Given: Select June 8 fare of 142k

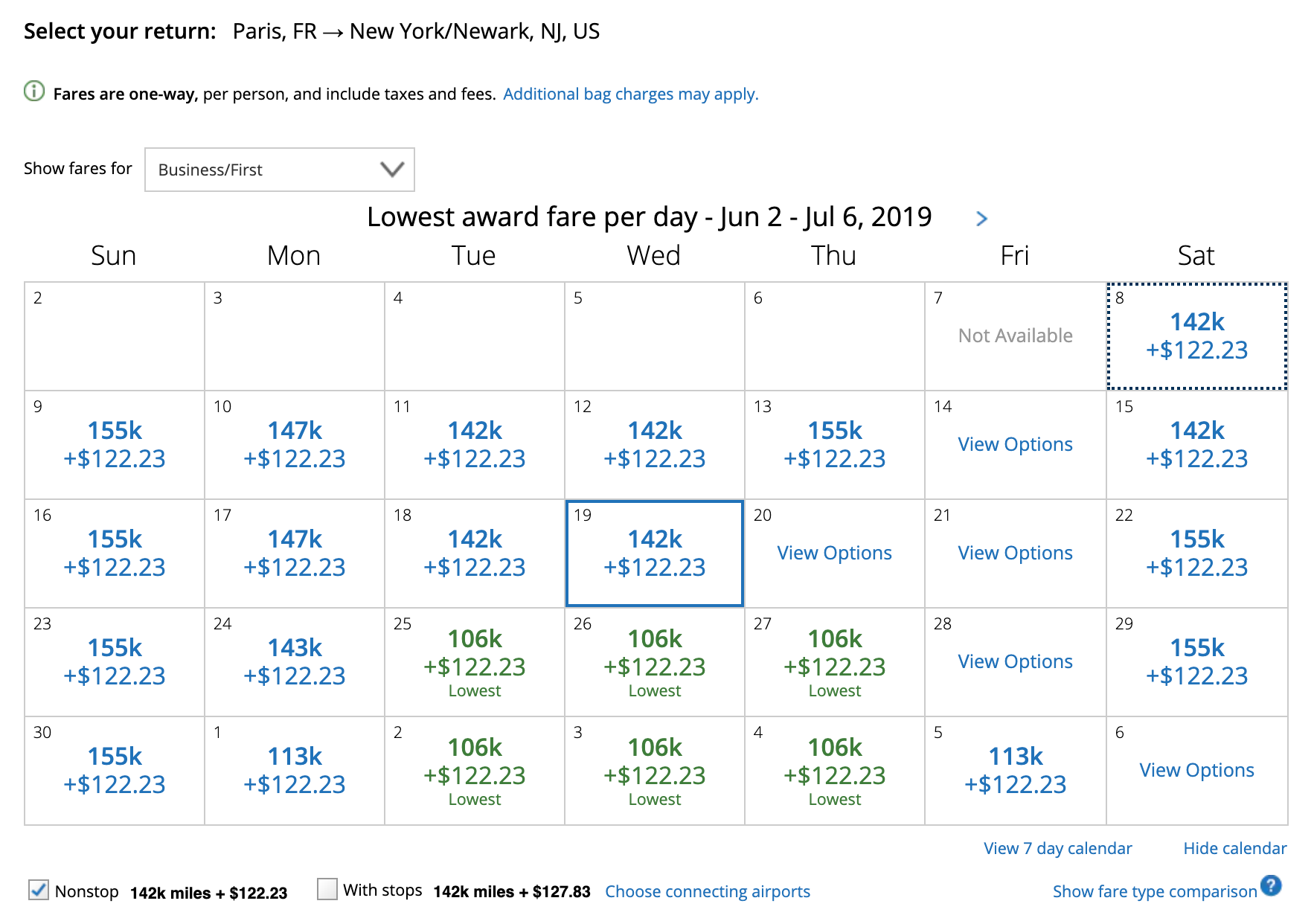Looking at the screenshot, I should coord(1196,336).
